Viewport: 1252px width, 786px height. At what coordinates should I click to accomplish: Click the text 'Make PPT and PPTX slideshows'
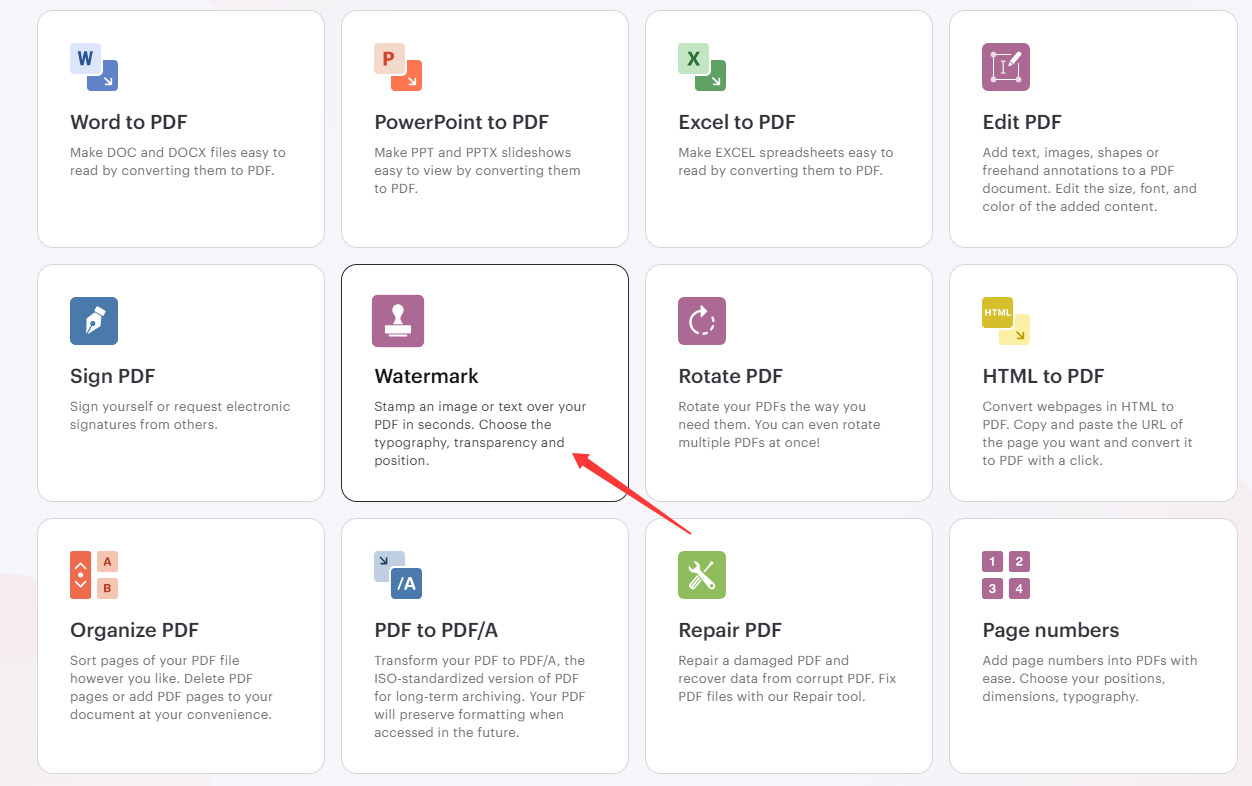click(x=473, y=153)
